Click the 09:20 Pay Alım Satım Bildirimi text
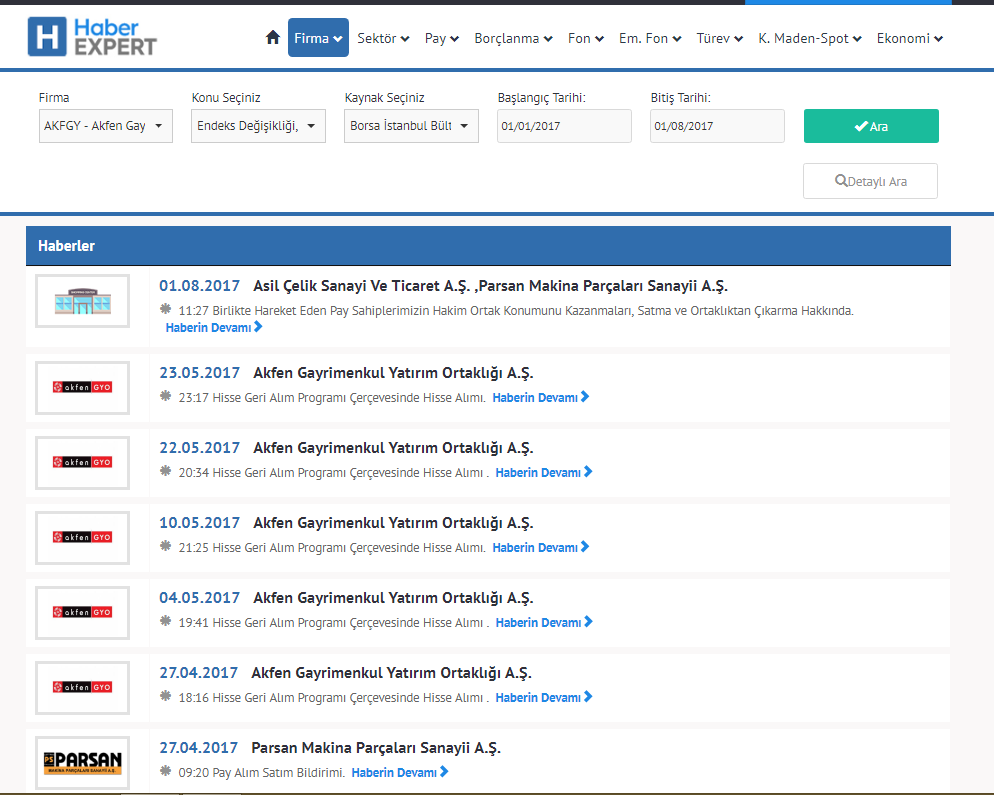 (262, 773)
